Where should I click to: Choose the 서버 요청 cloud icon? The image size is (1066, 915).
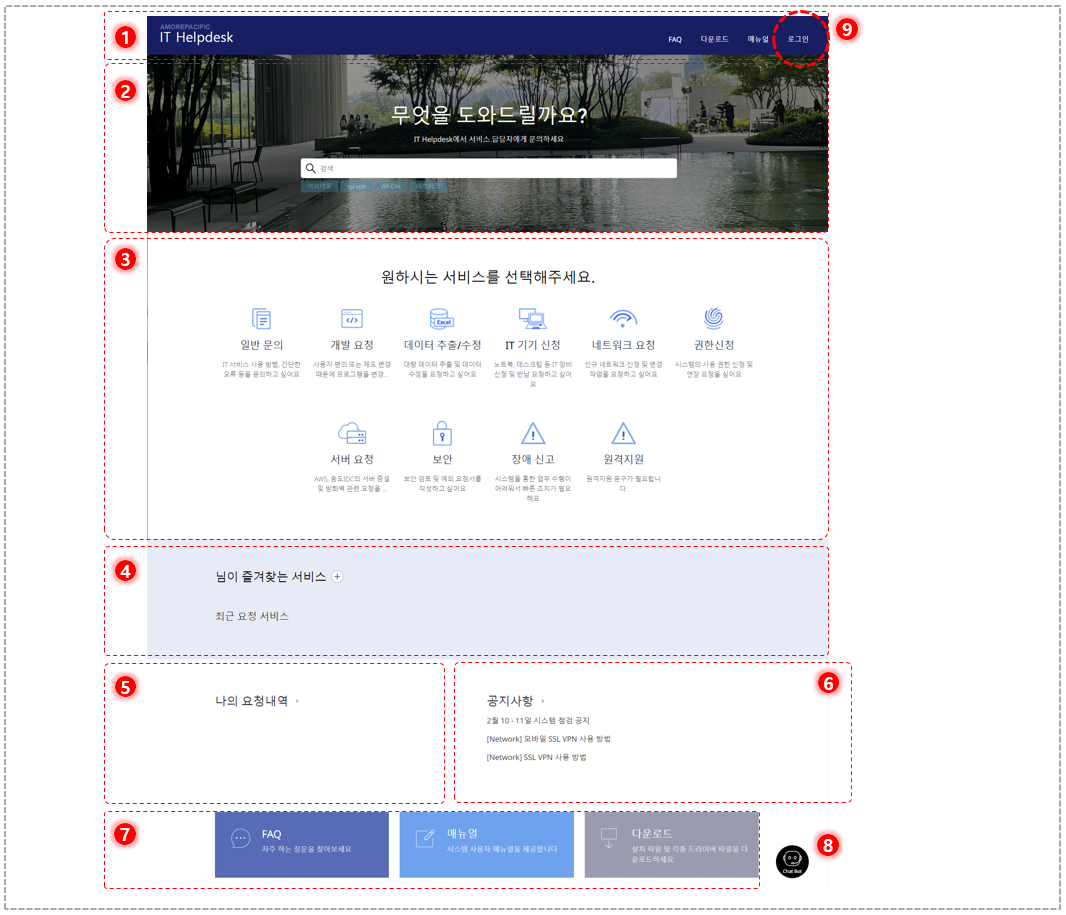[351, 433]
